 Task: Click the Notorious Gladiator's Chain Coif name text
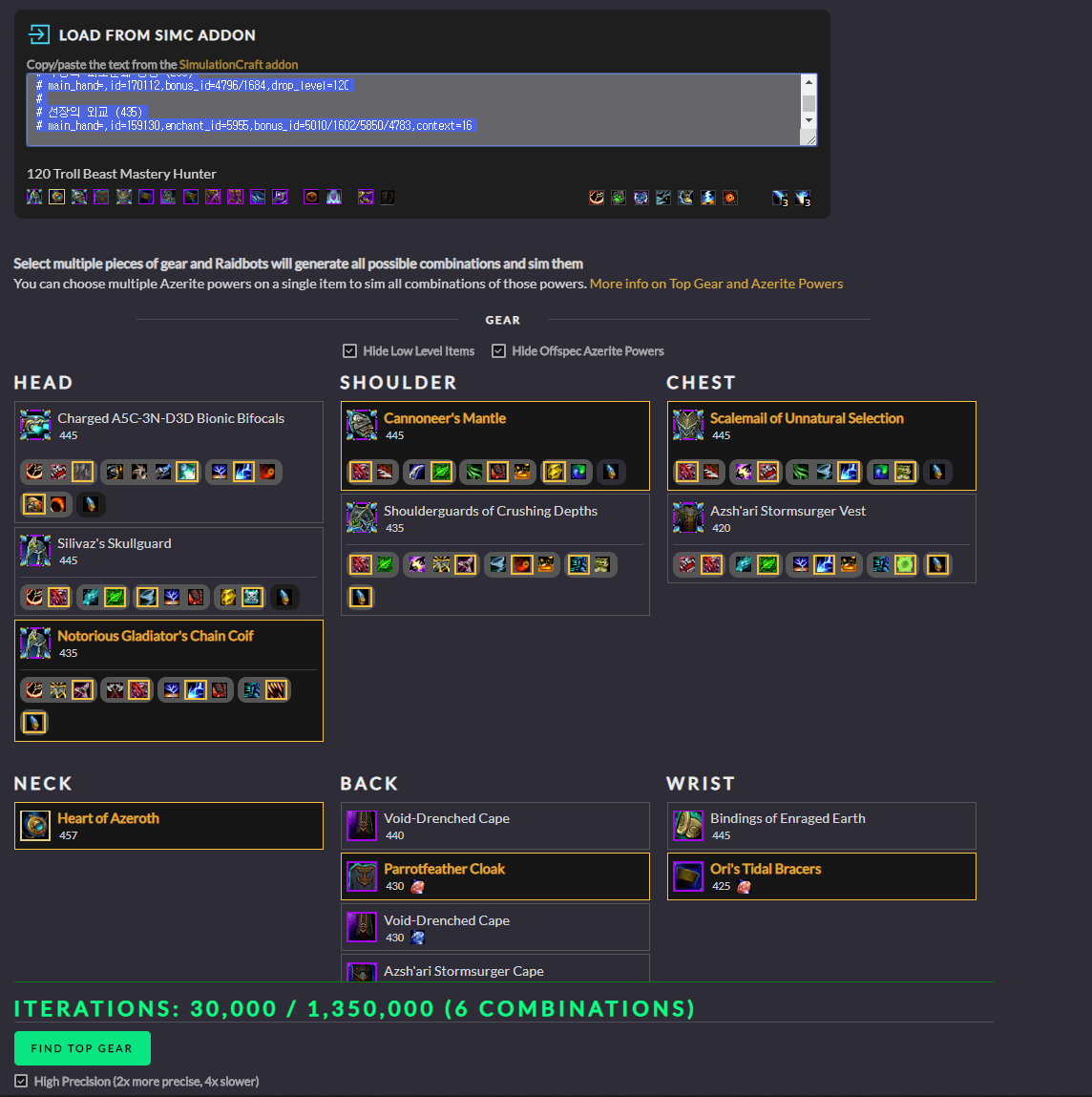[x=156, y=635]
